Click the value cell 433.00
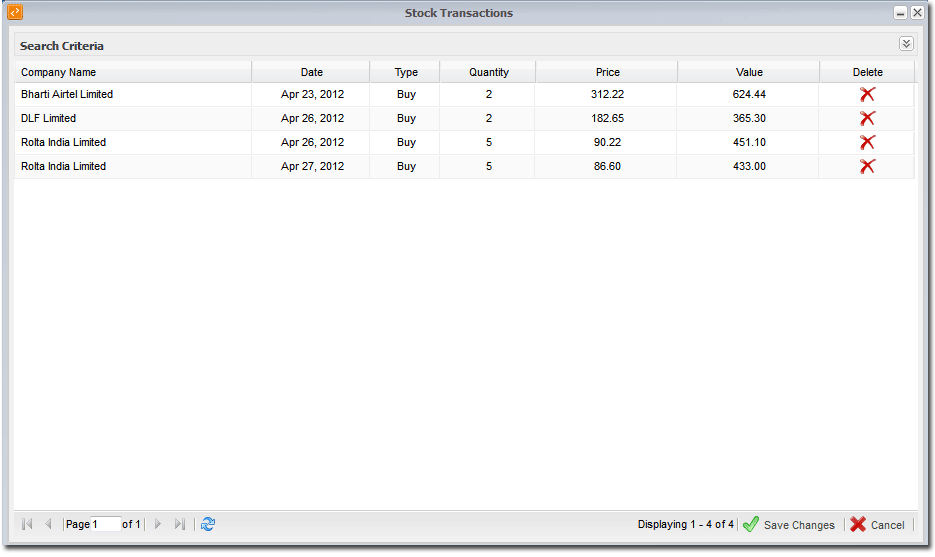 coord(749,166)
